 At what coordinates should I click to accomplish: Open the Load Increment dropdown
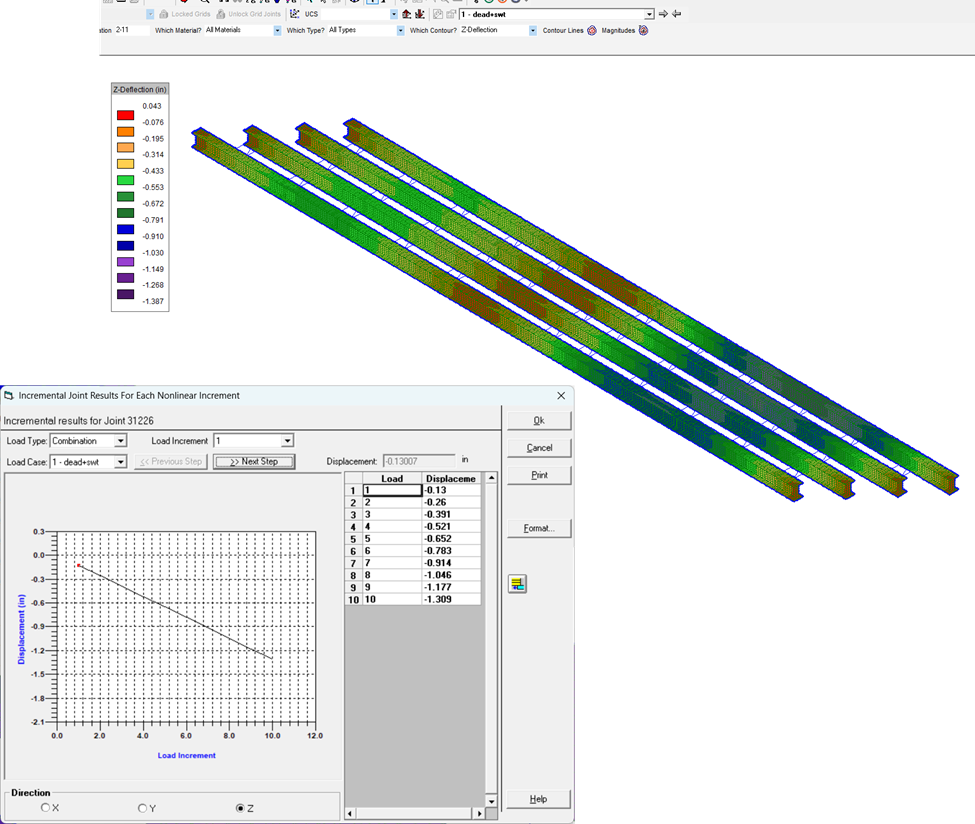tap(287, 441)
